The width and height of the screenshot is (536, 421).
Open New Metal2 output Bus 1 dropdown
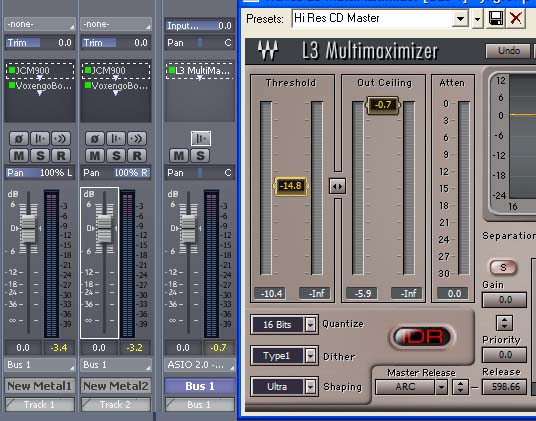click(116, 365)
